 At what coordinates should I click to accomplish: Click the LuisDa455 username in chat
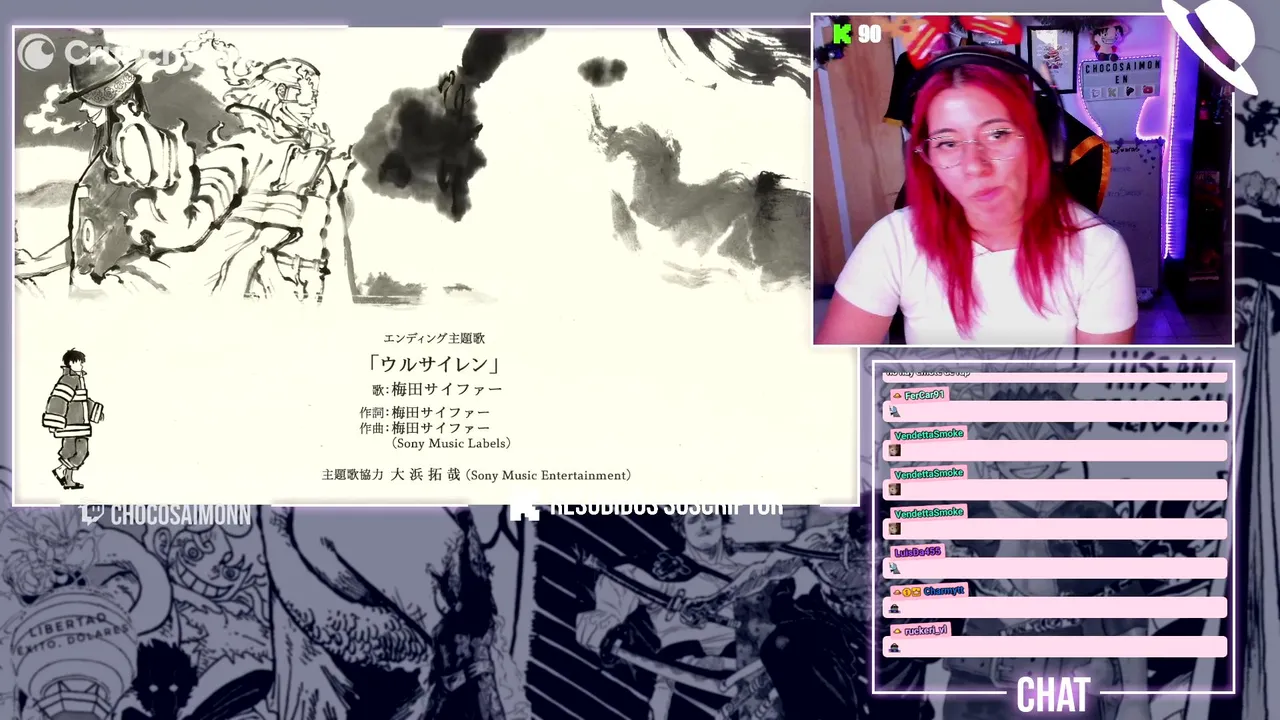pyautogui.click(x=917, y=552)
